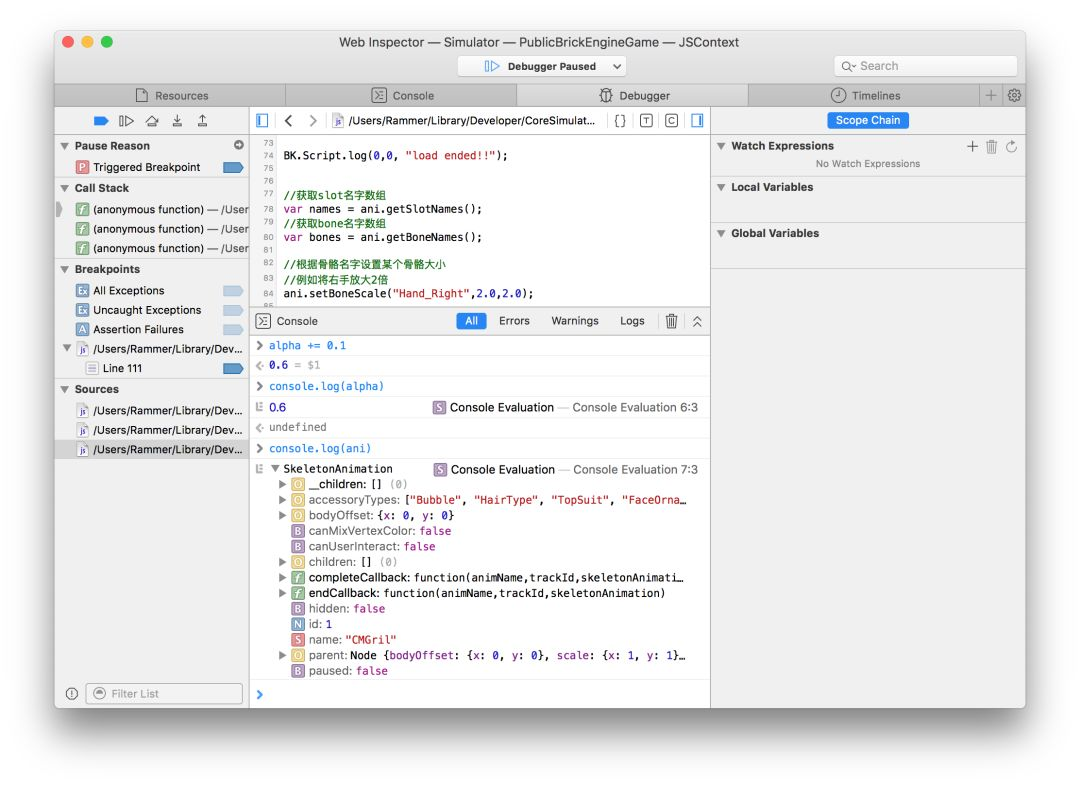Switch to the Resources tab
1080x786 pixels.
(170, 96)
